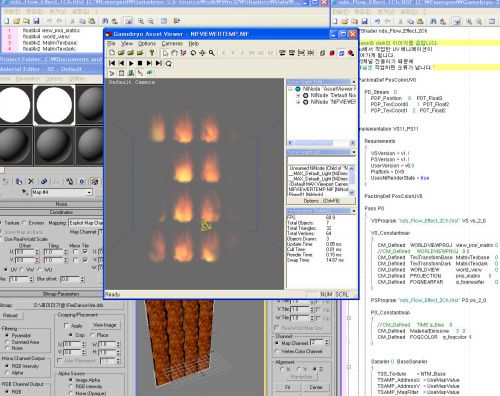
Task: Open the Map #4 name dropdown
Action: tap(89, 192)
